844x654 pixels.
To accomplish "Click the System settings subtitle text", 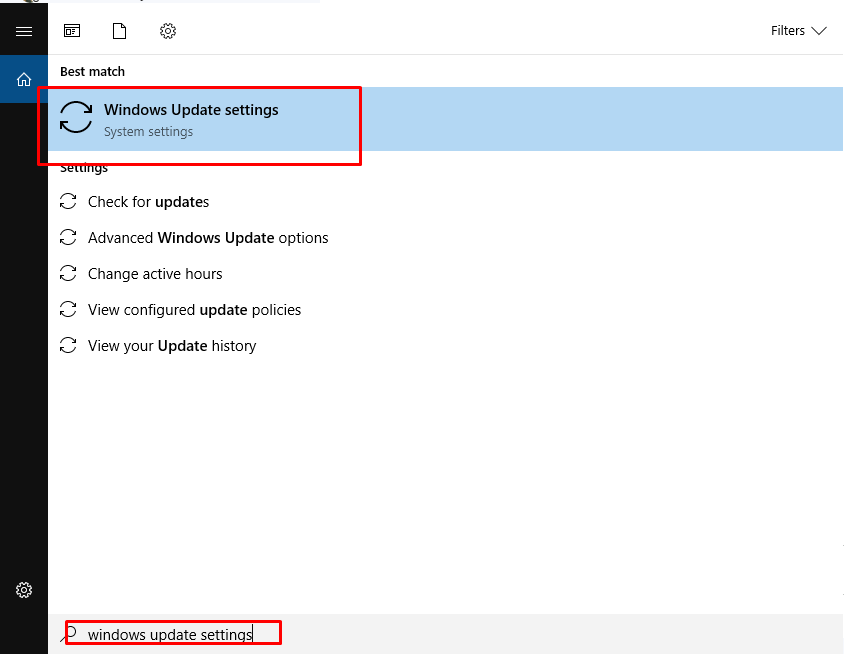I will tap(148, 132).
